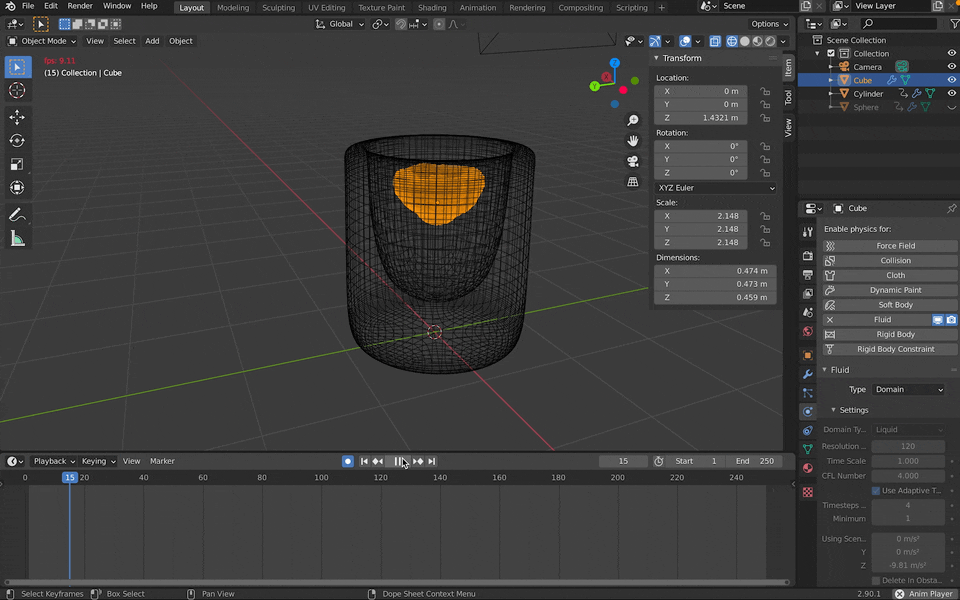Activate the Move tool
960x600 pixels.
[x=17, y=117]
